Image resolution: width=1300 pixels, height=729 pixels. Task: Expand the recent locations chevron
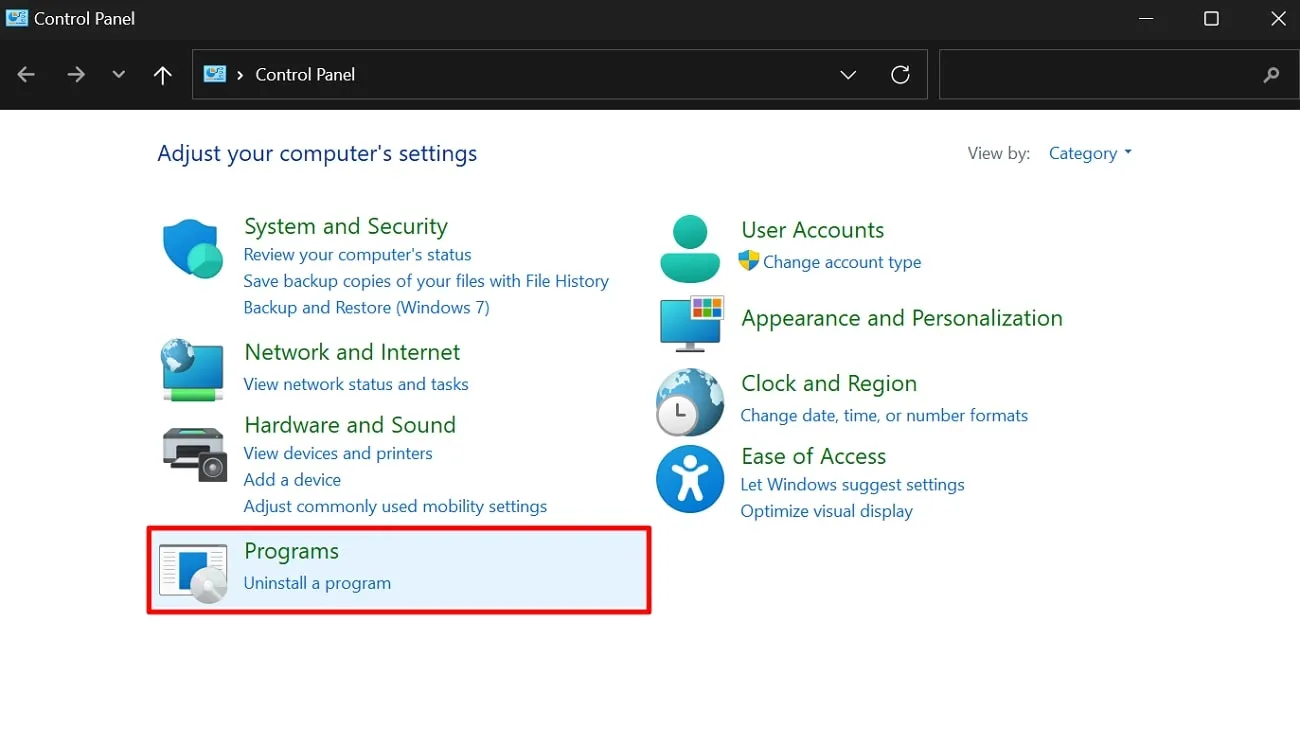119,75
